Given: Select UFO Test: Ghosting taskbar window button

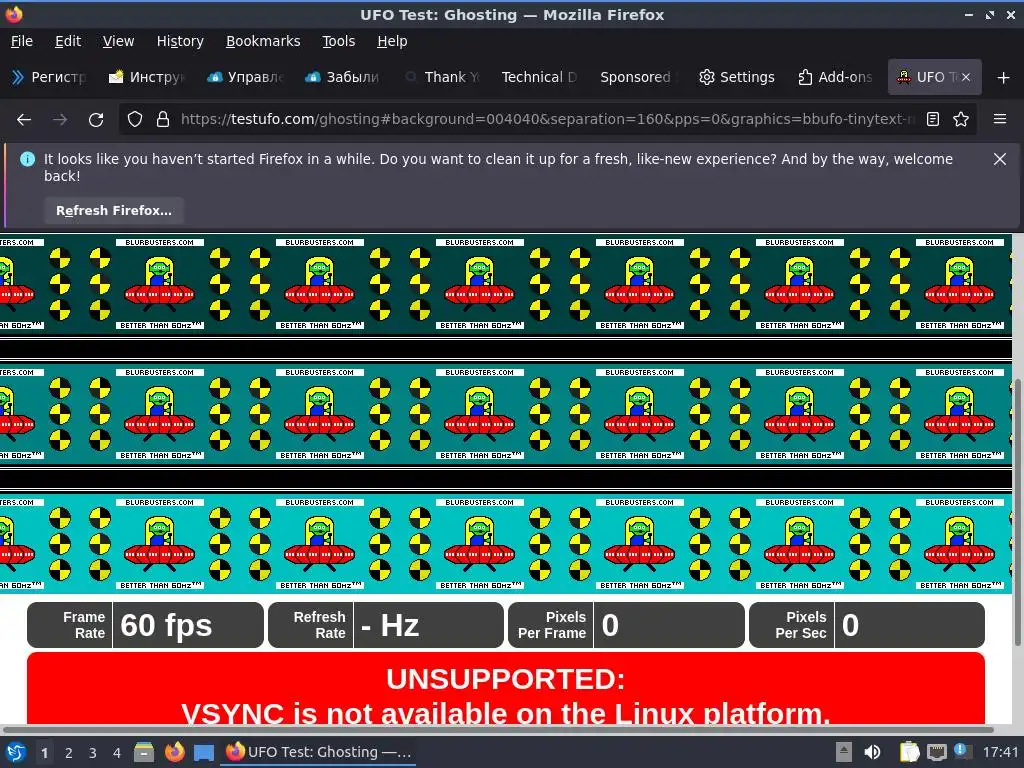Looking at the screenshot, I should (x=319, y=752).
